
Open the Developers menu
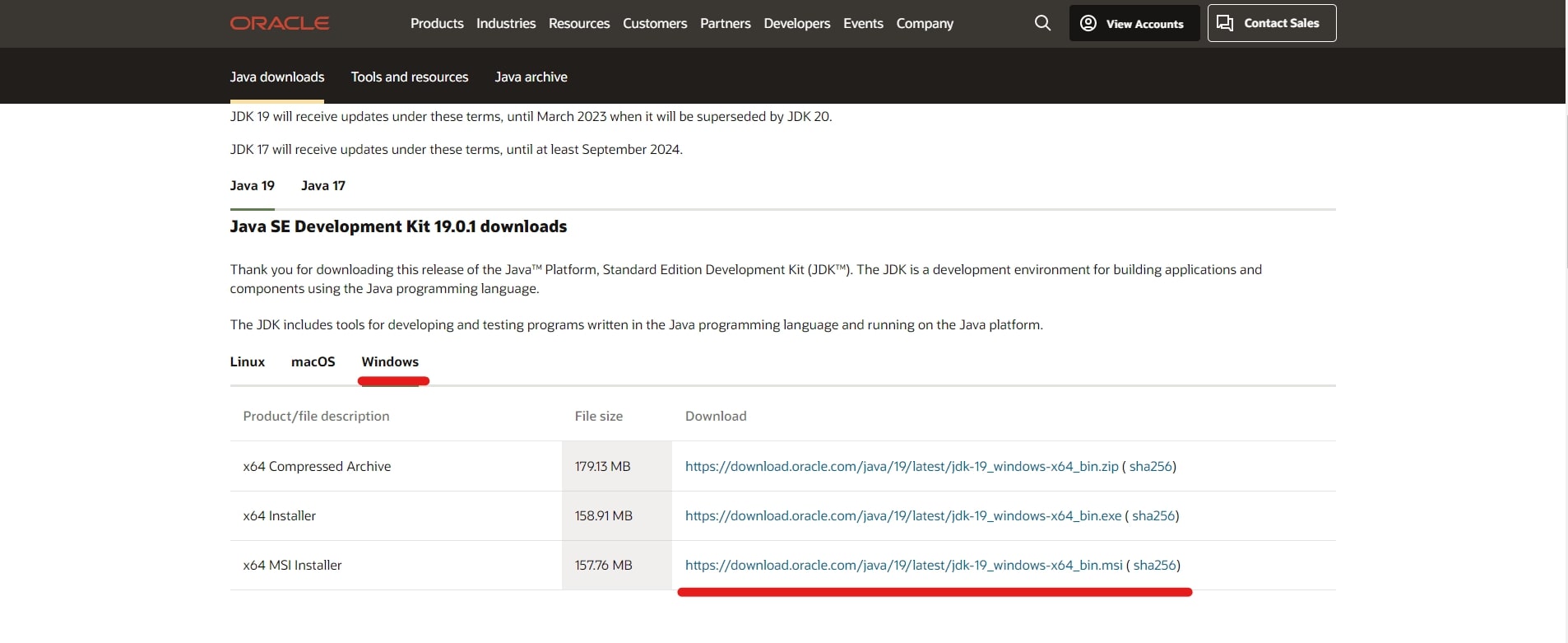797,23
